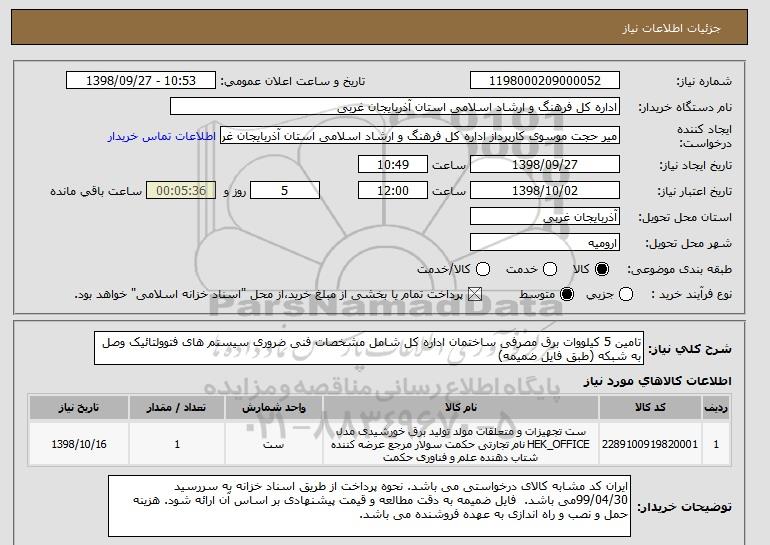Click the buyer notes text box
Image resolution: width=770 pixels, height=545 pixels.
[x=369, y=506]
